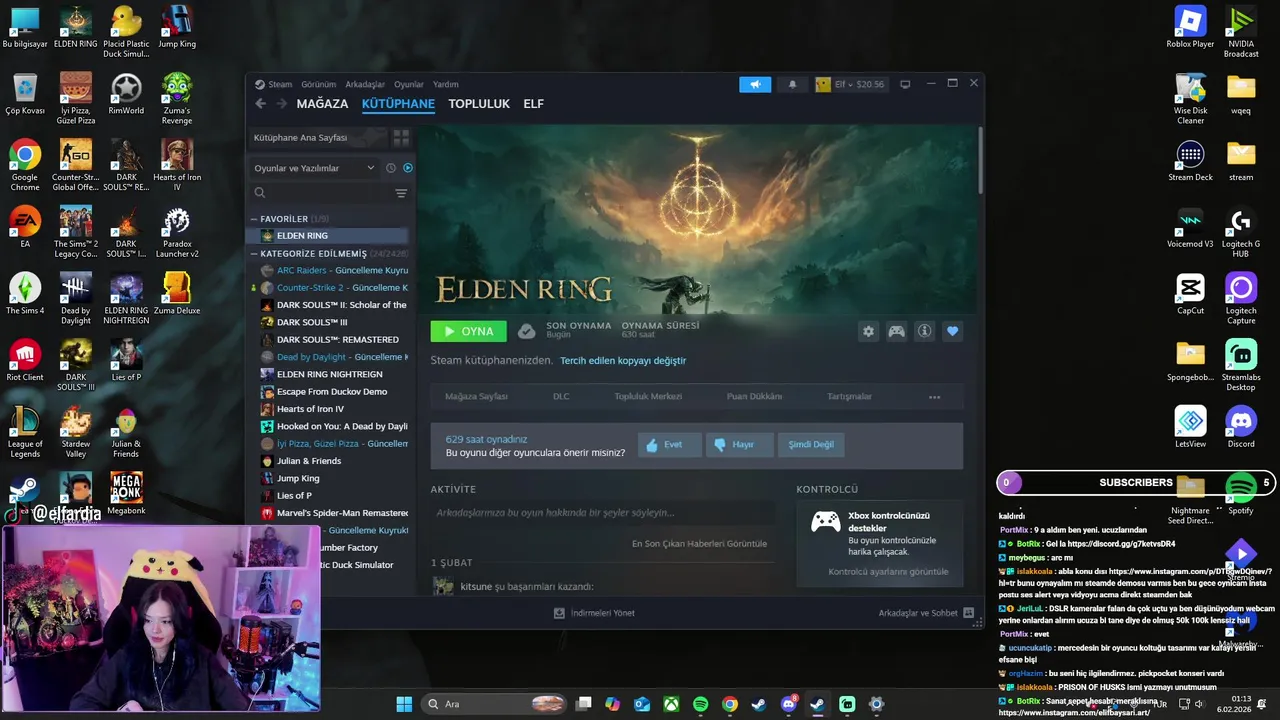Switch to the MAĞAZA tab
This screenshot has width=1280, height=720.
click(322, 104)
